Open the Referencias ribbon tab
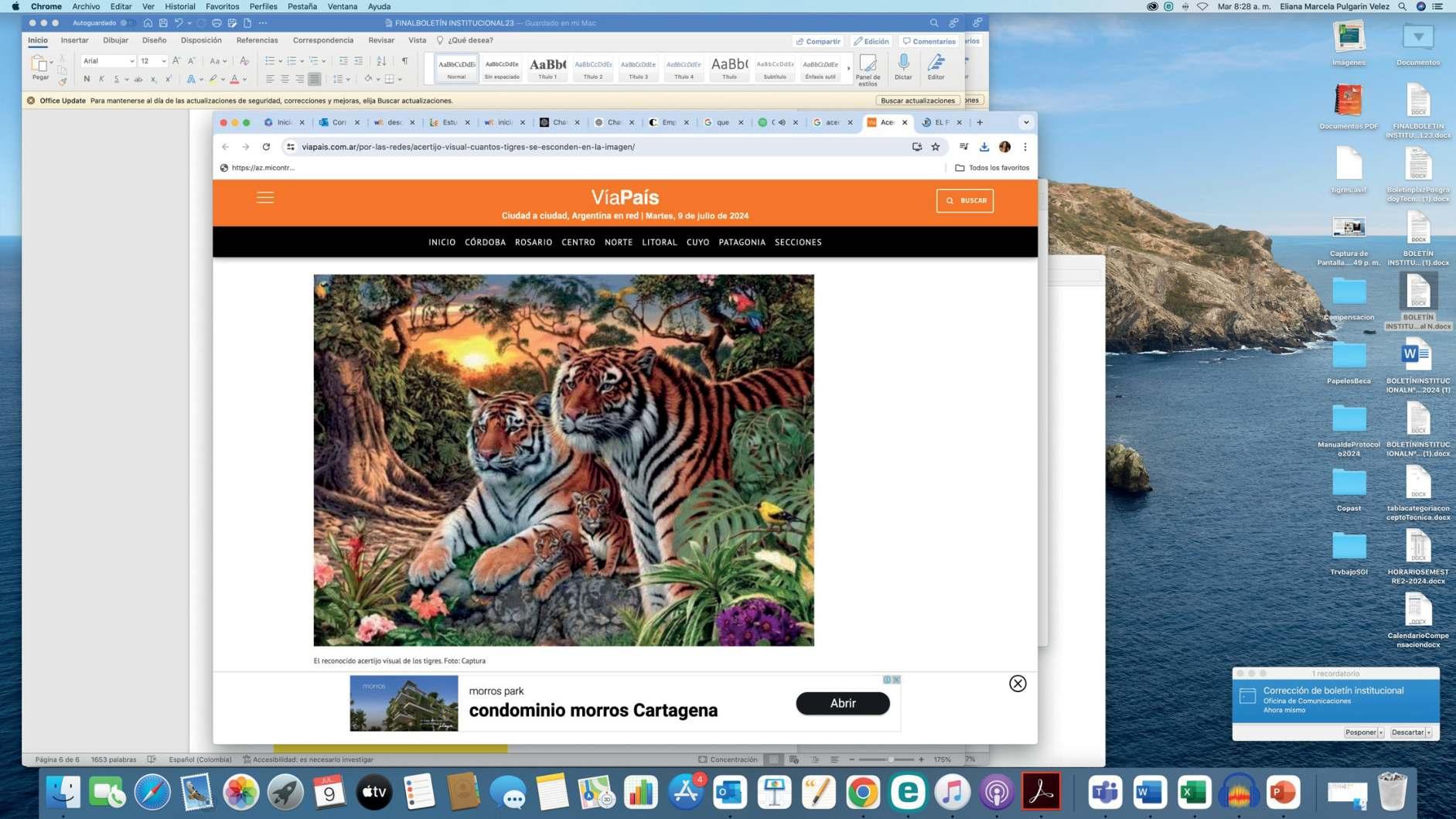 (257, 40)
